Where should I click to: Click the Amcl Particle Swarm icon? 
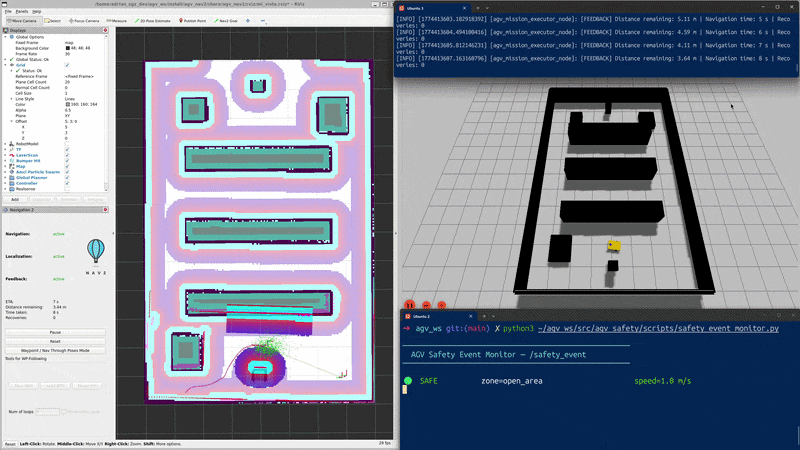coord(12,172)
